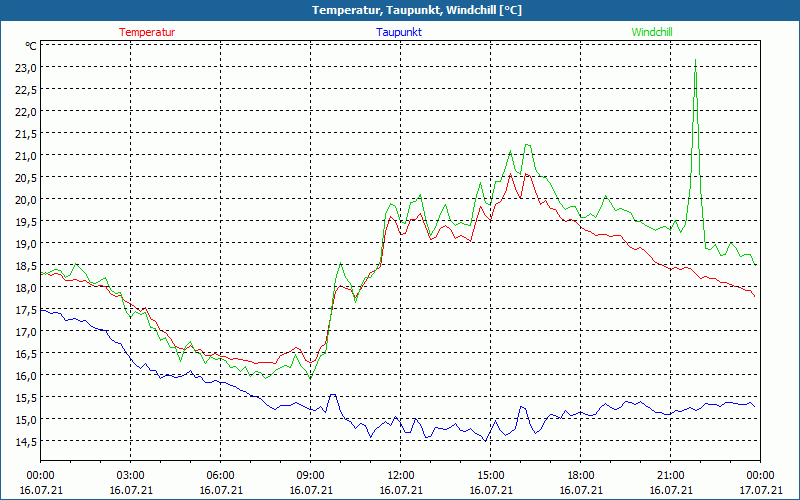Image resolution: width=800 pixels, height=500 pixels.
Task: Click the 23,0 y-axis value
Action: pos(26,67)
